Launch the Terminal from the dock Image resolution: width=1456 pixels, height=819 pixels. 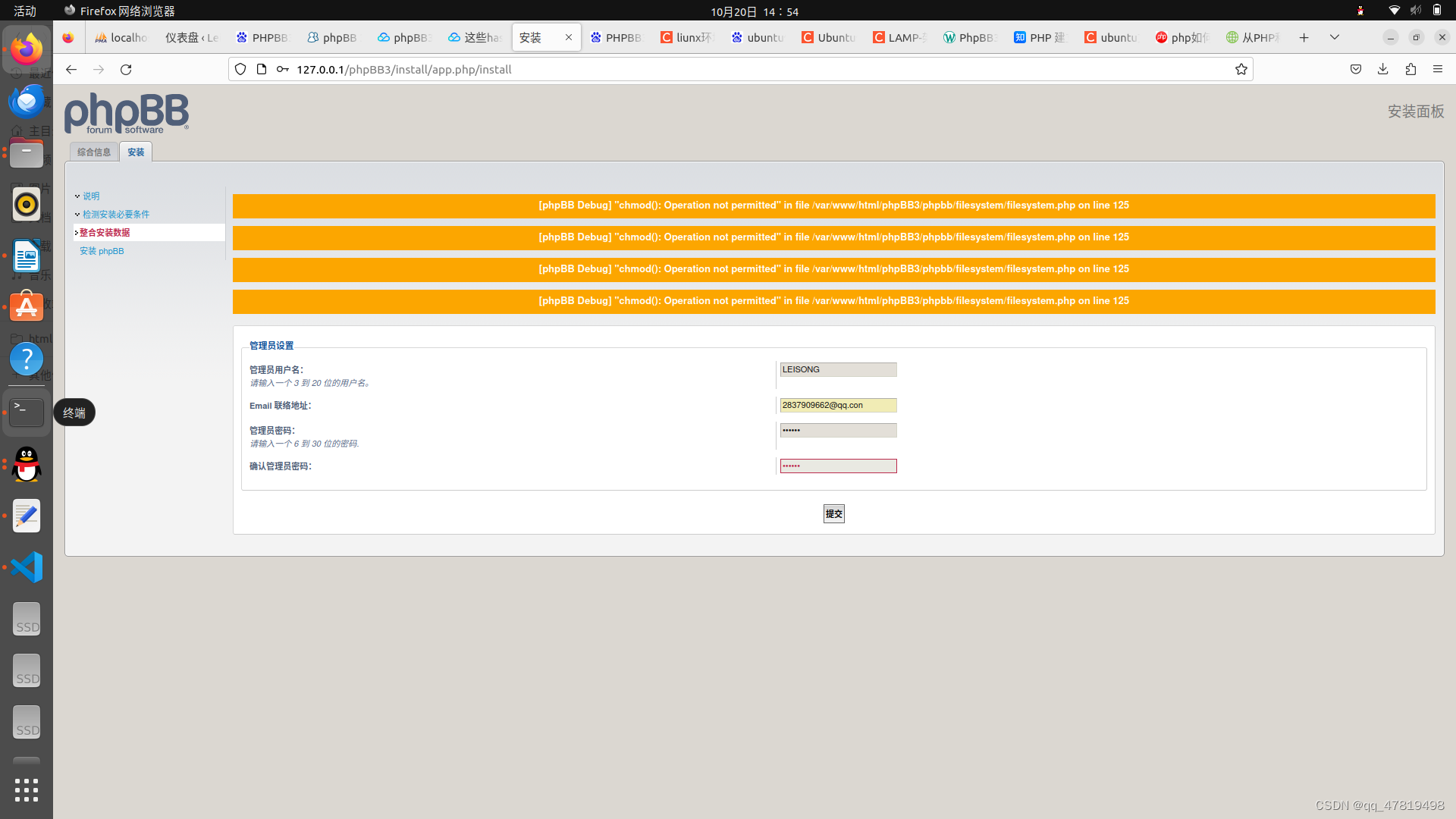(x=27, y=412)
